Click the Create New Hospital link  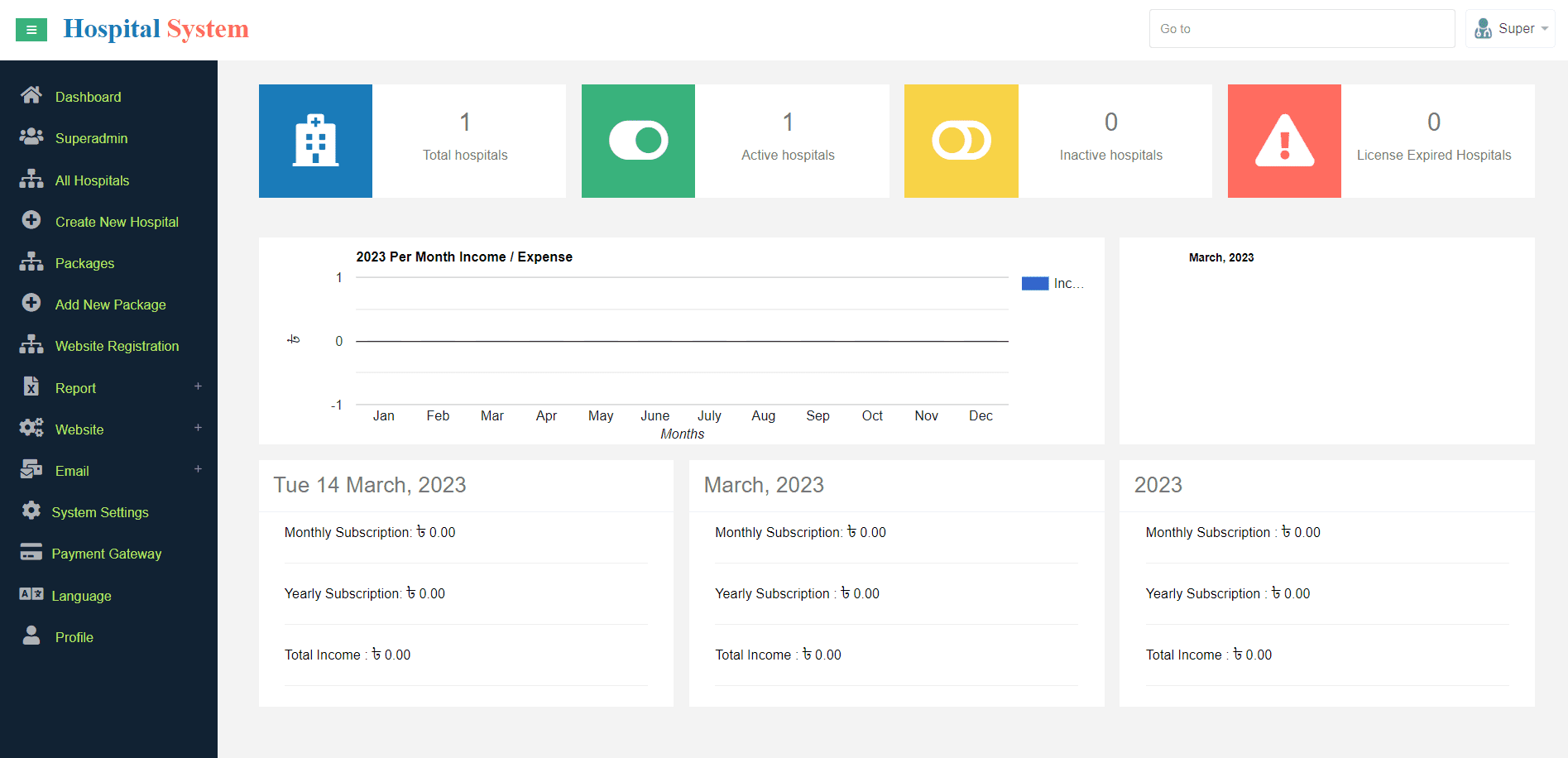[x=117, y=221]
